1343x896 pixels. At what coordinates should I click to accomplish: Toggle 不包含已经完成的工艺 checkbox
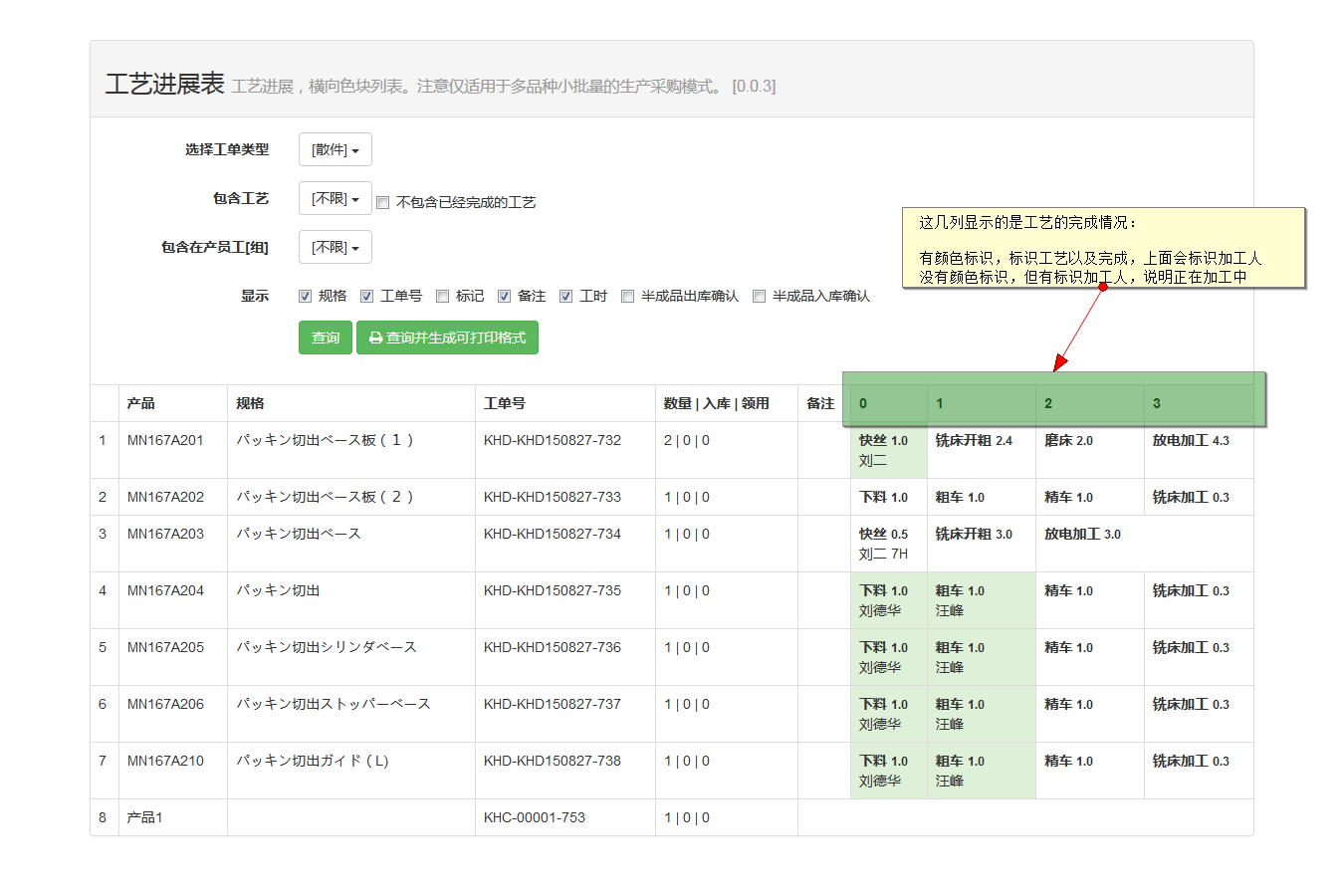click(382, 203)
